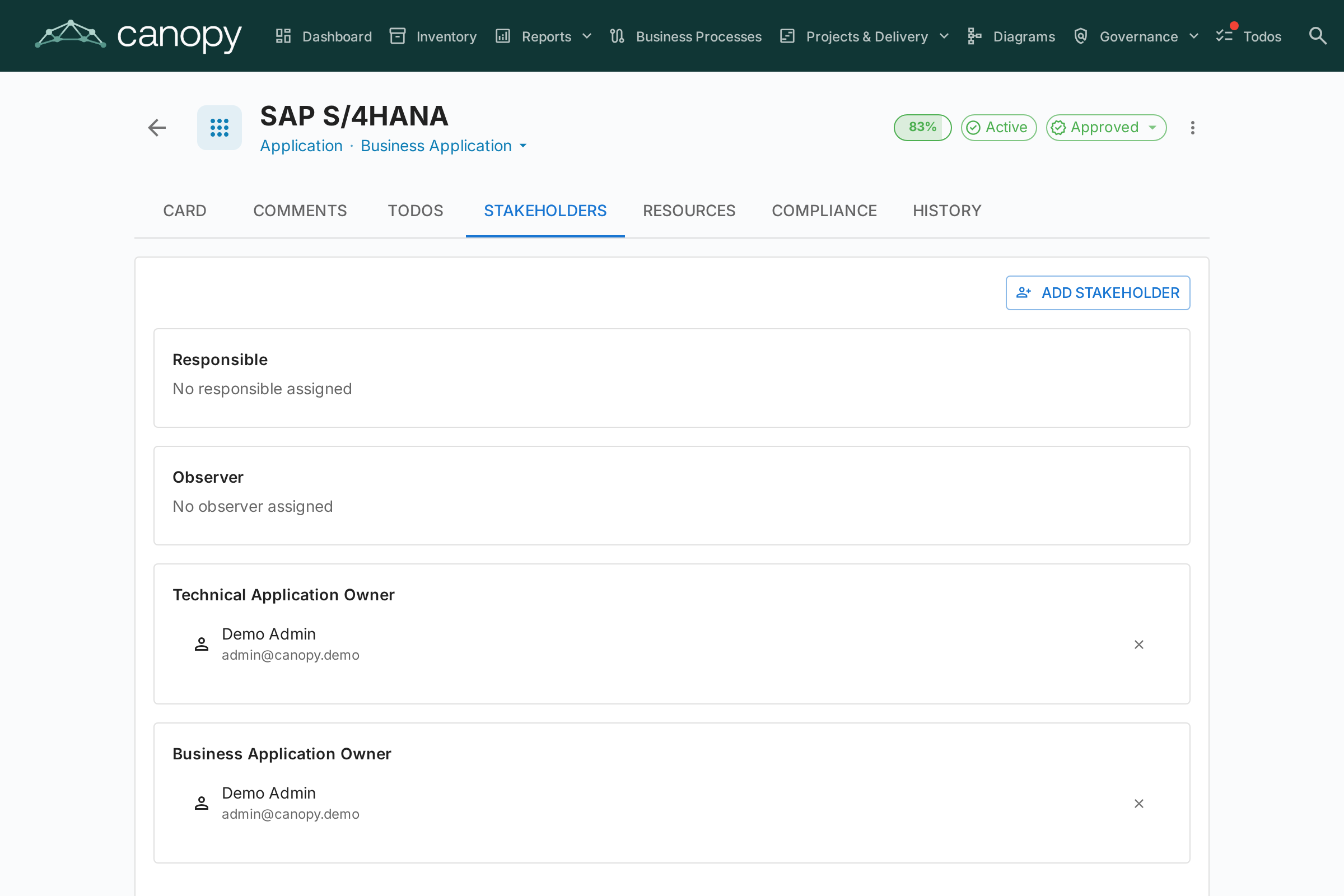Switch to the Resources tab

tap(689, 211)
